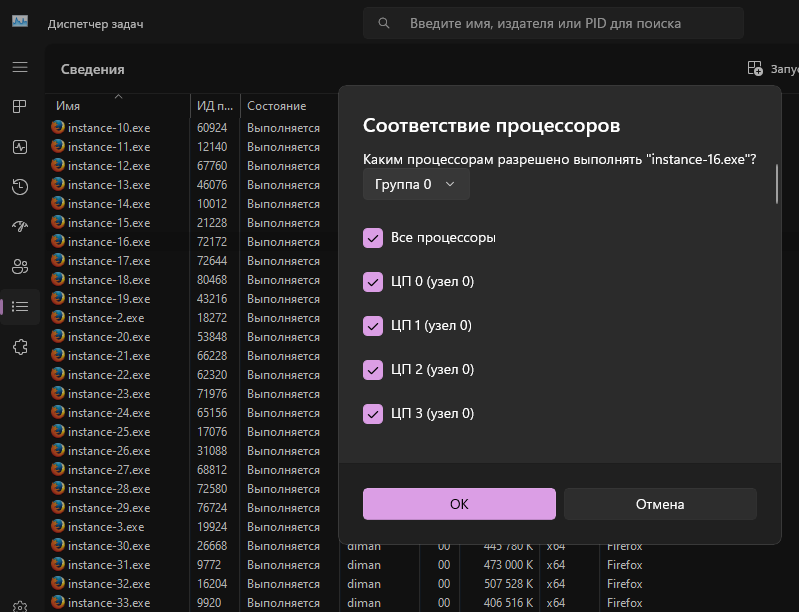Select the instance-24.exe process name
Screen dimensions: 799x612
(109, 413)
